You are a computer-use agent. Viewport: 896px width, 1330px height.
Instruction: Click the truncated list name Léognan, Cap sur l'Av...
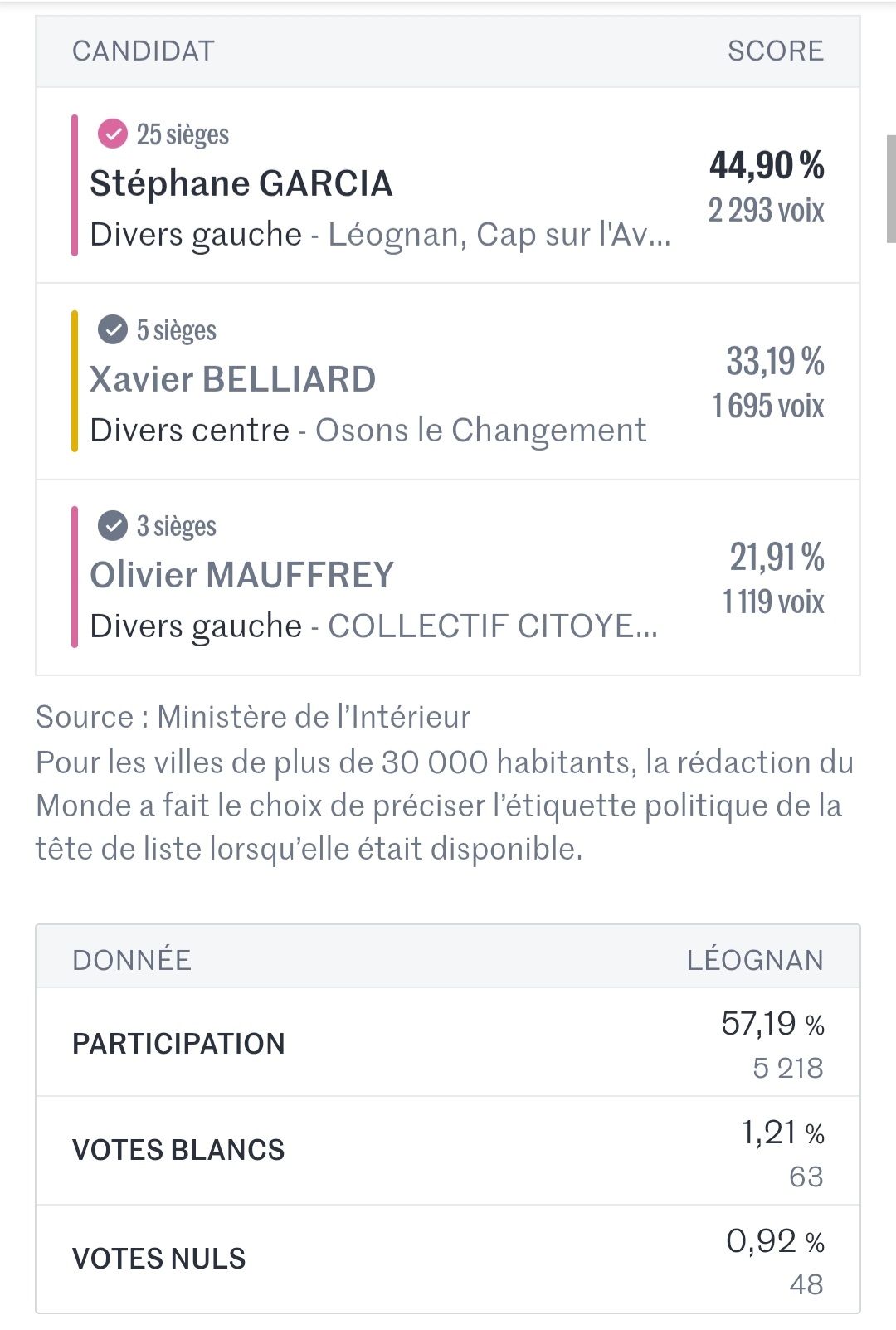tap(499, 235)
